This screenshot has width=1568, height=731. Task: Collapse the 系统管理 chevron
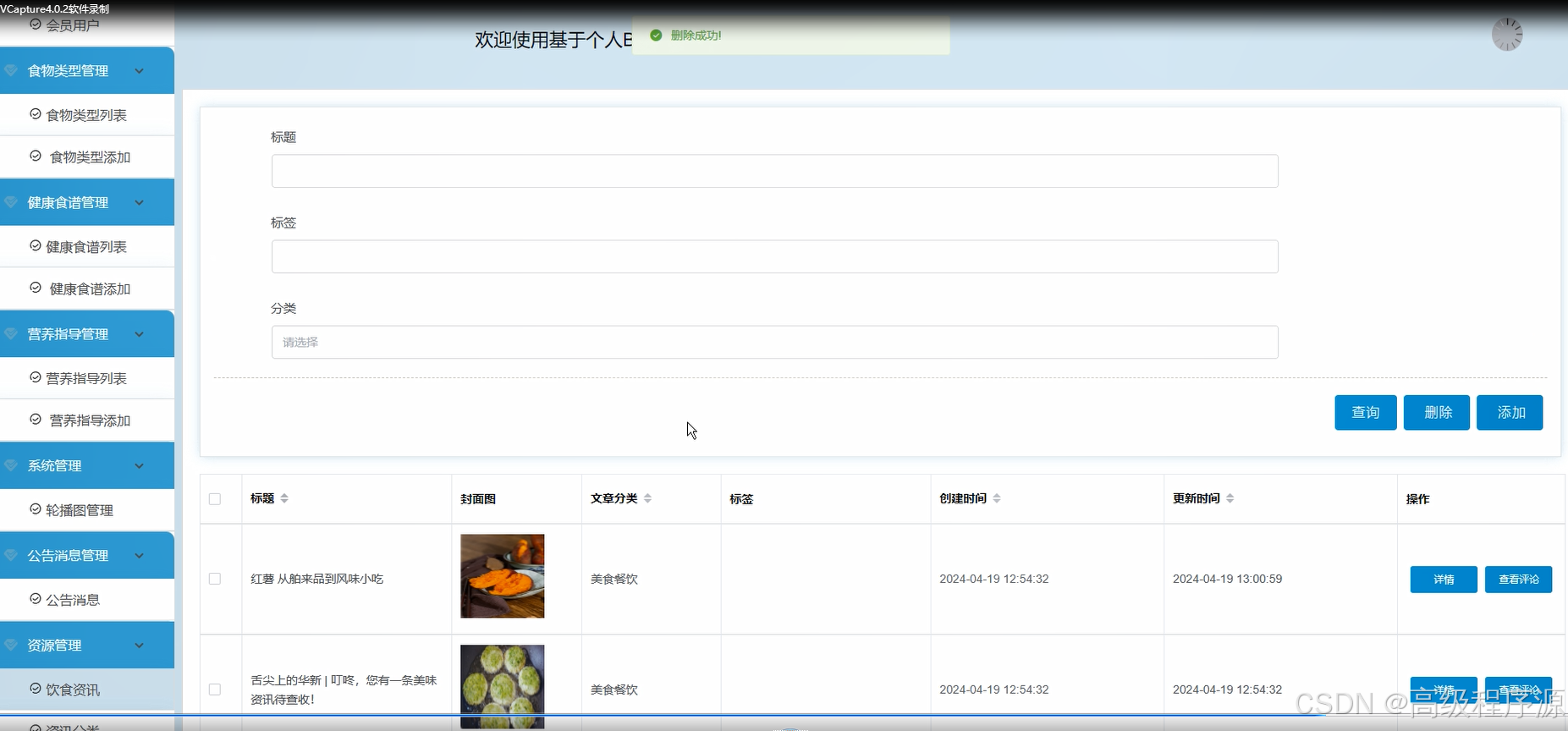point(140,466)
